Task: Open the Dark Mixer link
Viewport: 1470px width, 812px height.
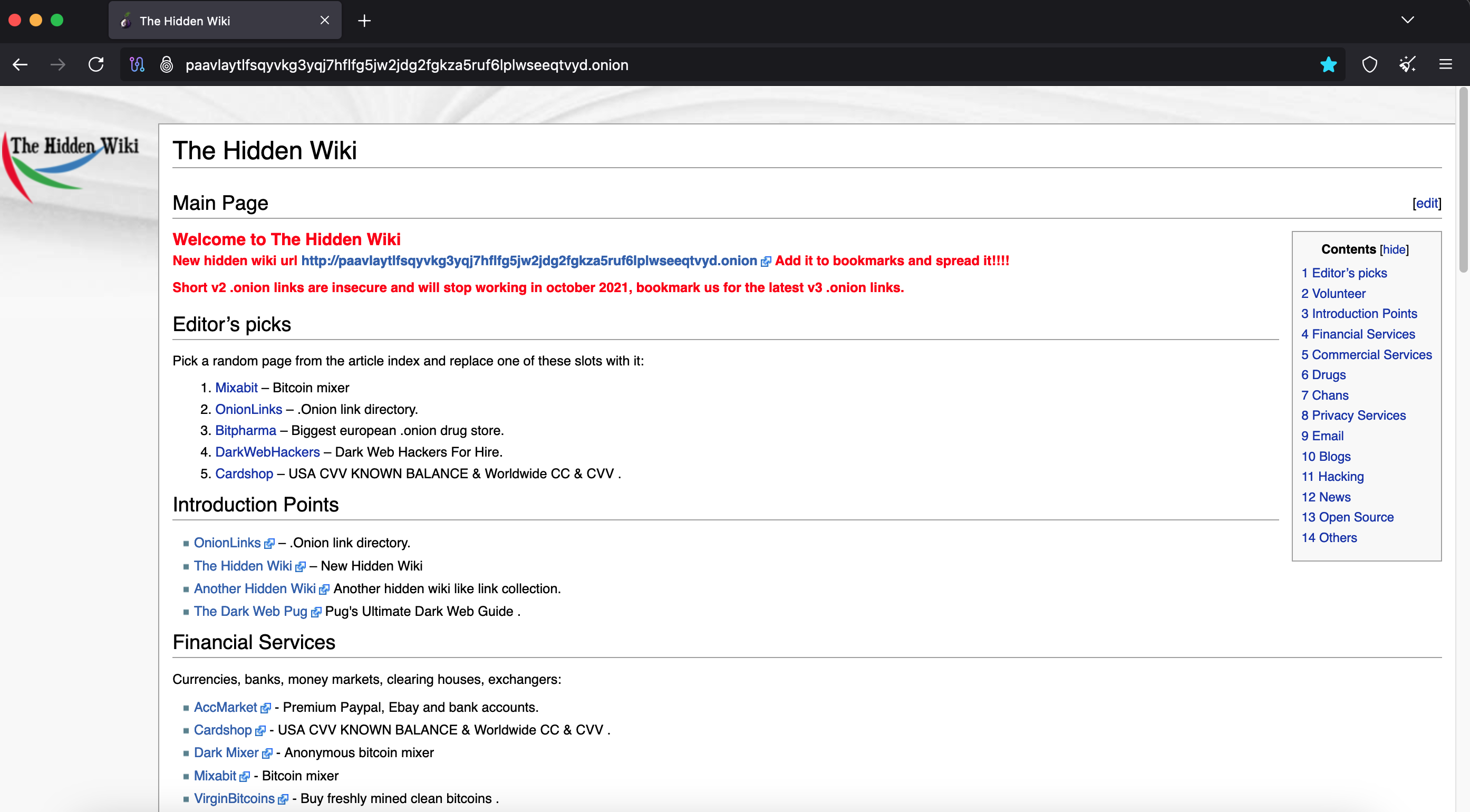Action: [226, 752]
